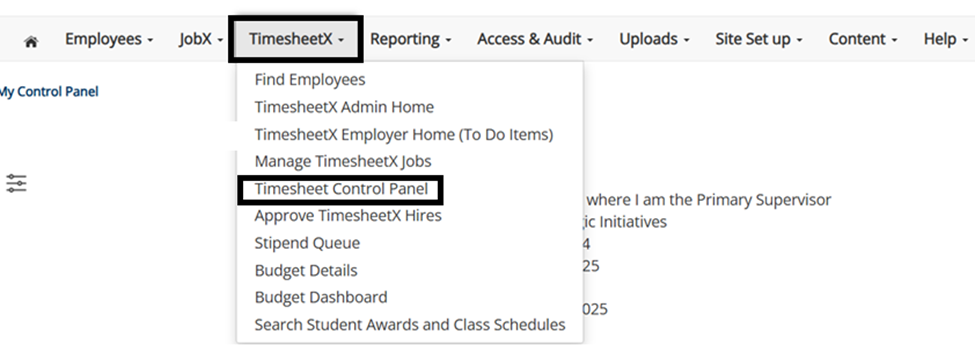The height and width of the screenshot is (363, 975).
Task: Open the JobX dropdown menu
Action: tap(201, 39)
